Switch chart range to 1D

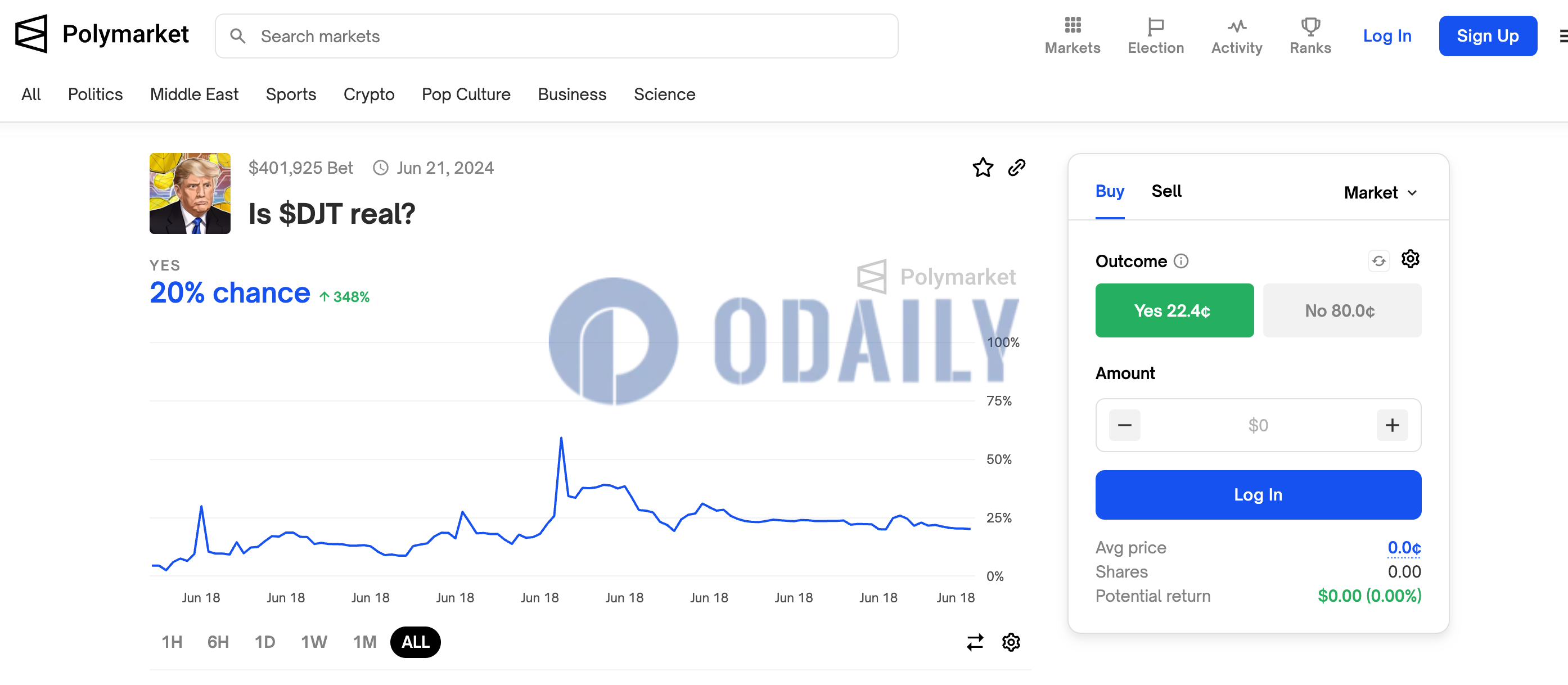(265, 642)
